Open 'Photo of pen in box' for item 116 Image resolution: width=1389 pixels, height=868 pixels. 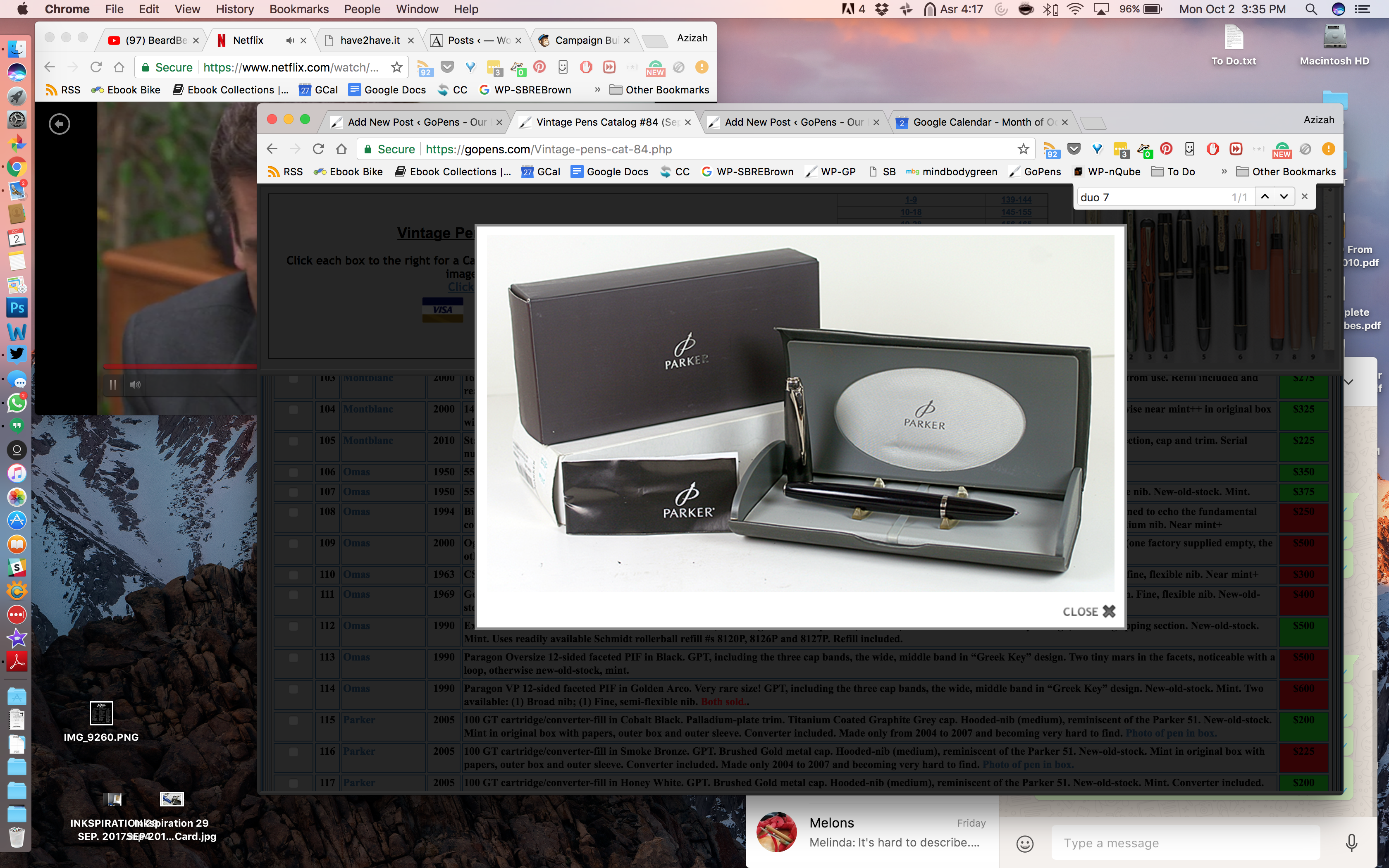pos(1028,765)
